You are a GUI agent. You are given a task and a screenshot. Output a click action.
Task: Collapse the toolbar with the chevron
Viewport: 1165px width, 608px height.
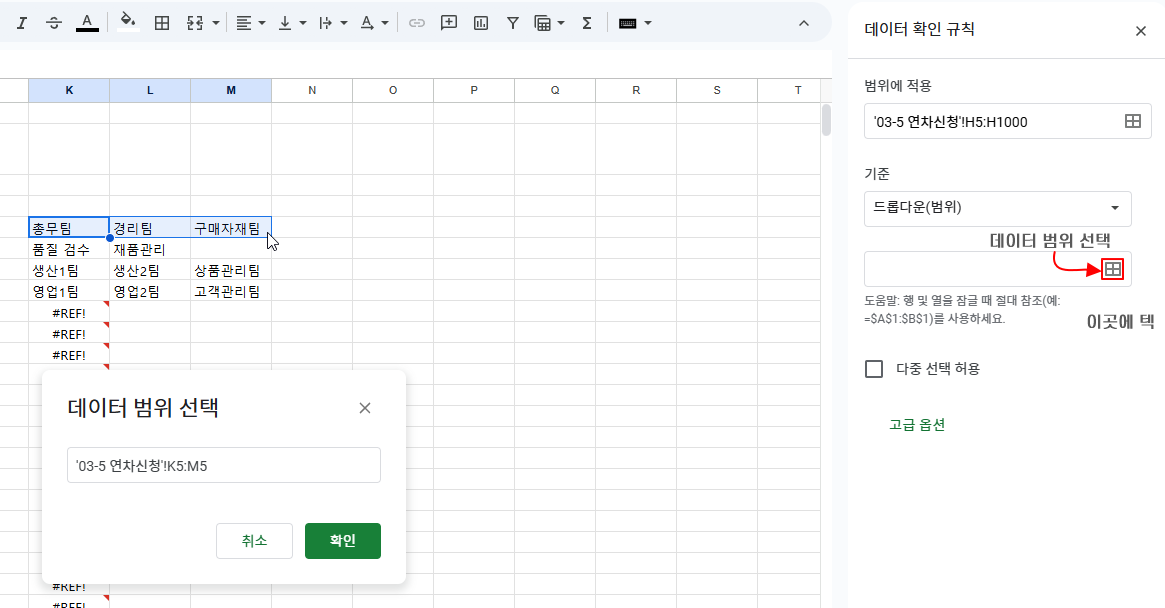804,23
